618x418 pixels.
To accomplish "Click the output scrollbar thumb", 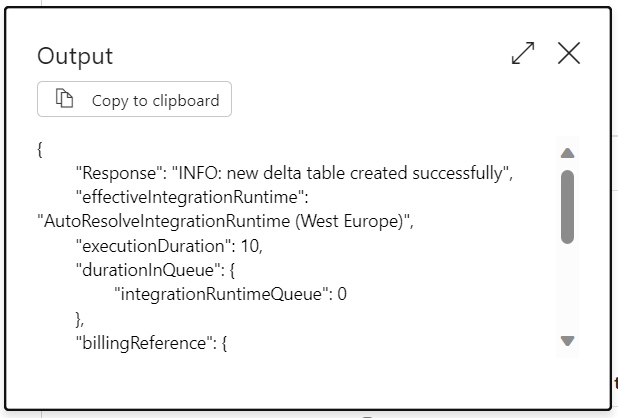I will pos(567,206).
